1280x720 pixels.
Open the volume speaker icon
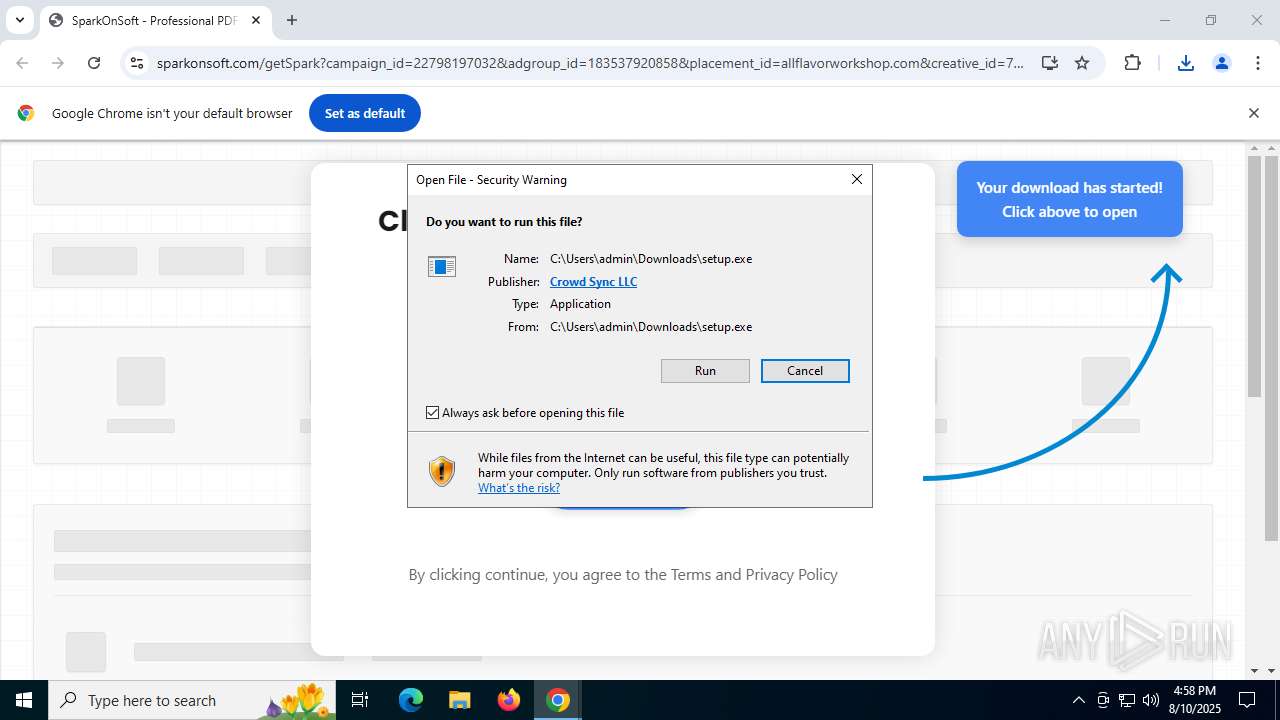(x=1151, y=700)
